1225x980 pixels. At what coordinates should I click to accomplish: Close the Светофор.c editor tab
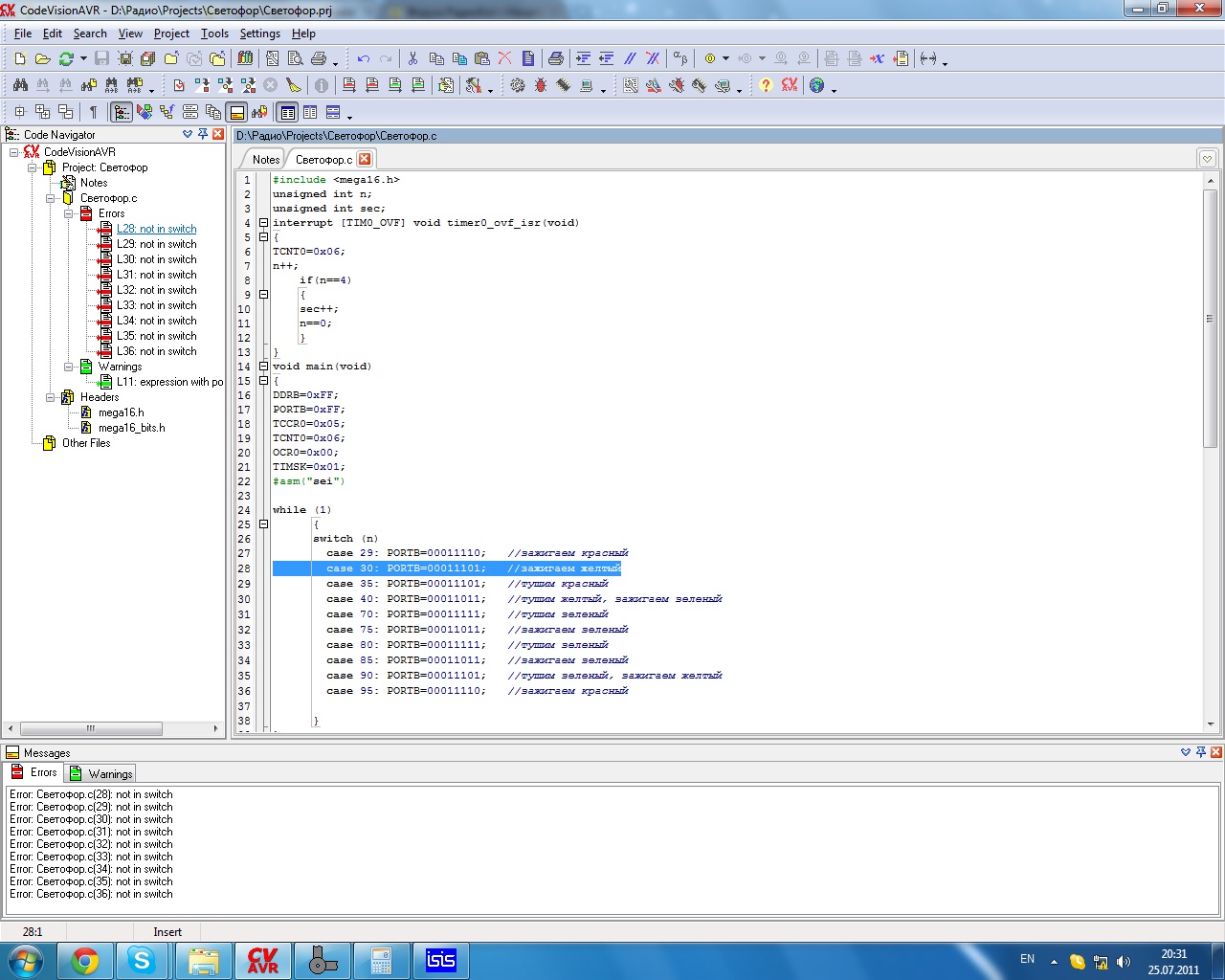[365, 159]
